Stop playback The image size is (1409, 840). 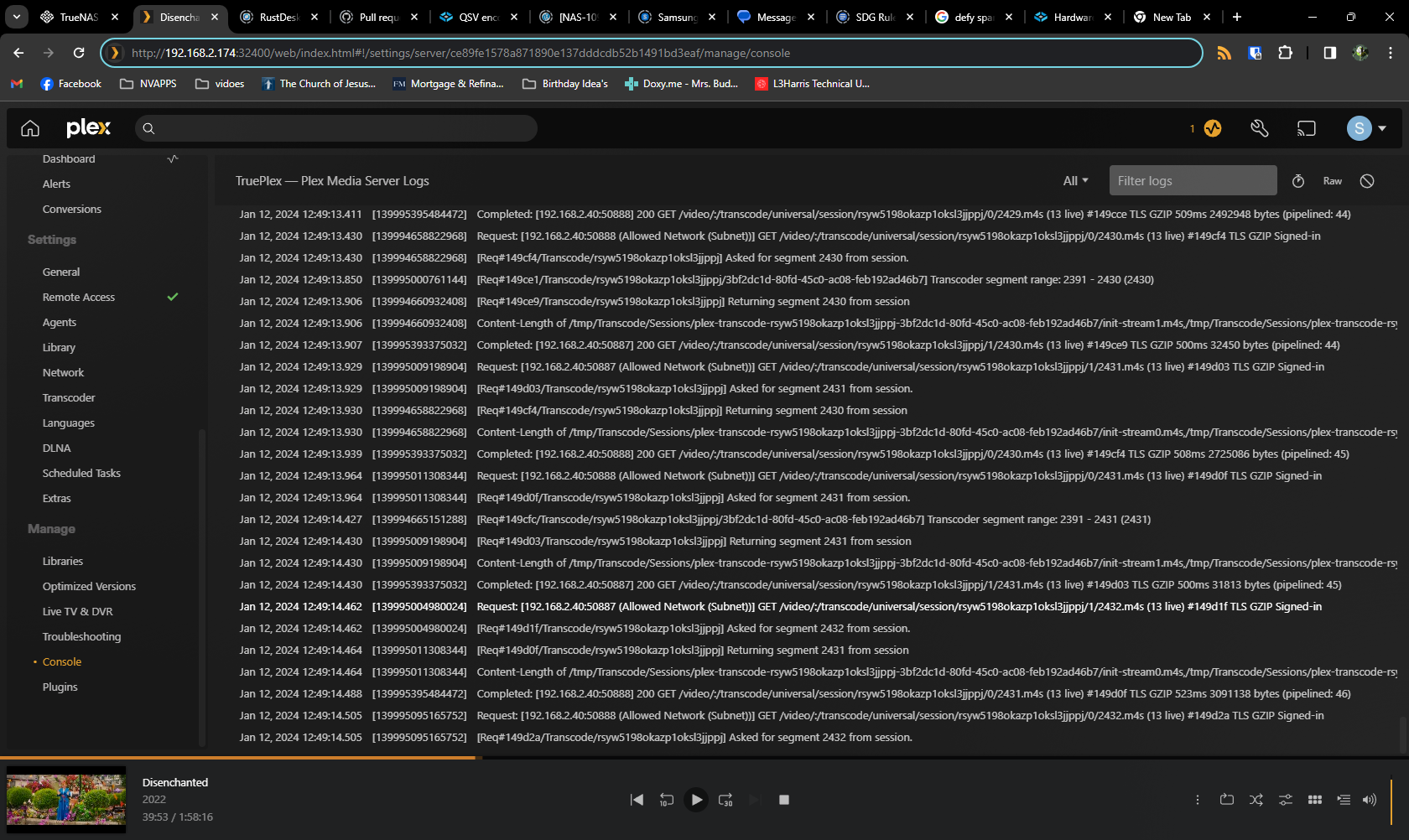[784, 800]
